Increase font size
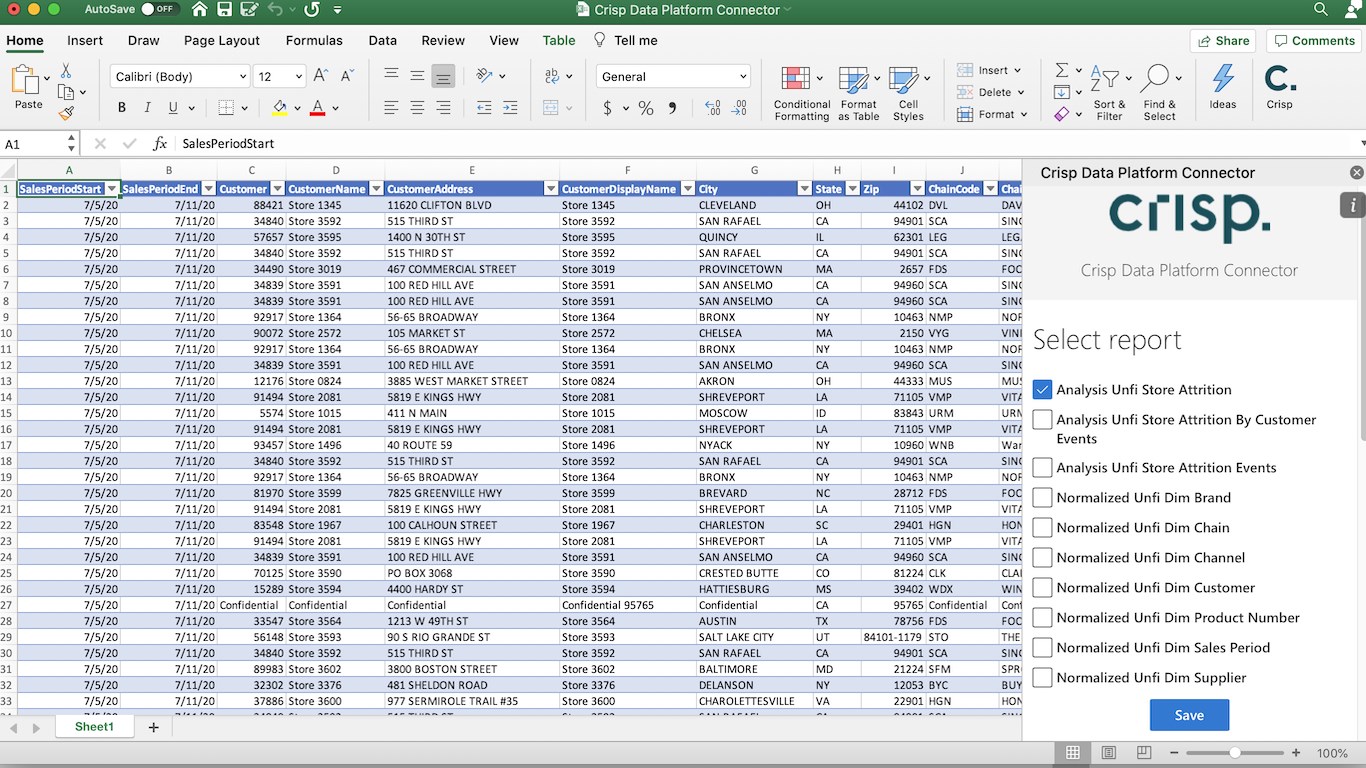1366x768 pixels. (321, 76)
